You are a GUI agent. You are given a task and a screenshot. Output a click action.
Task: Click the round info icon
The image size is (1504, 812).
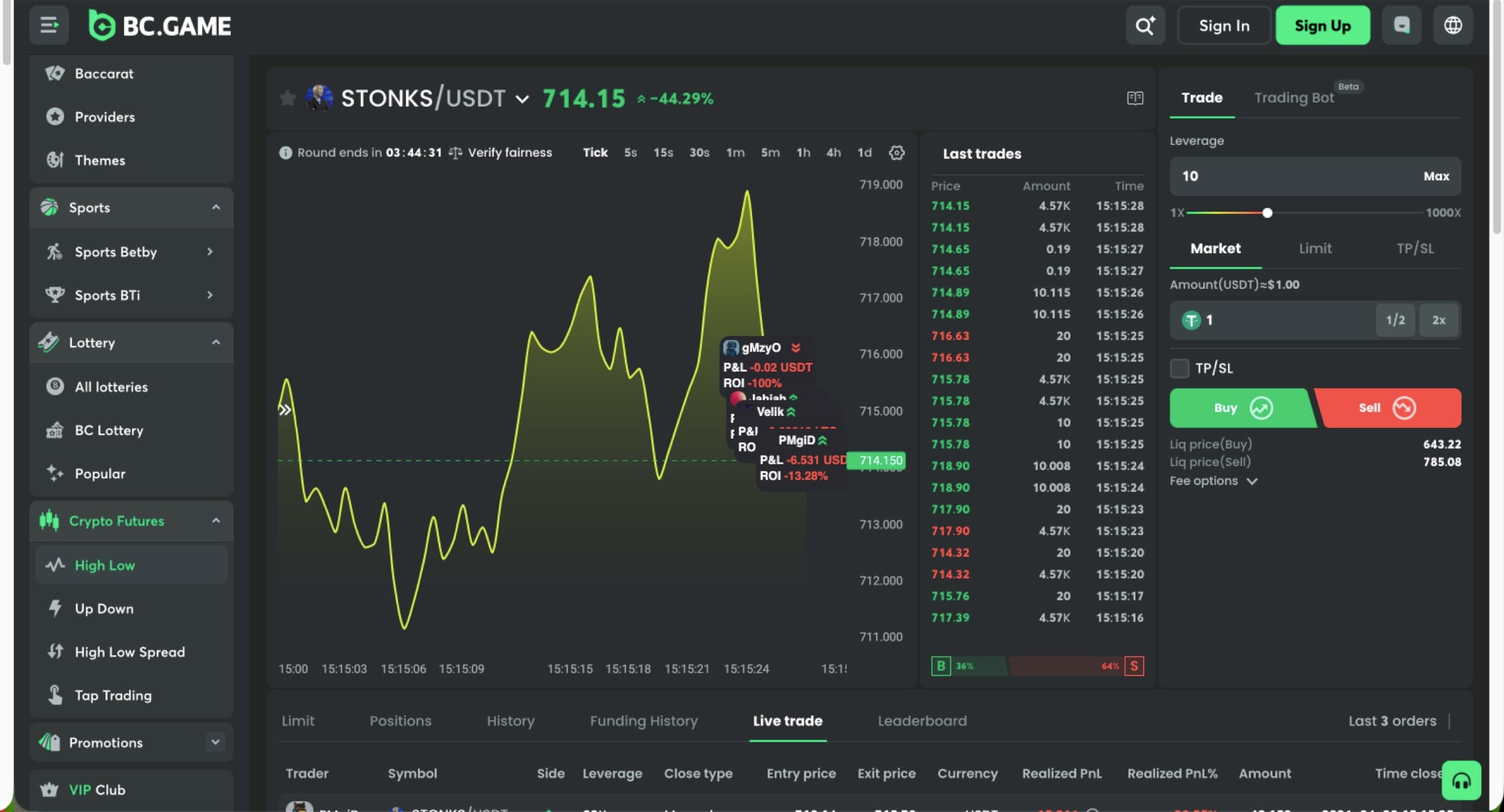(x=285, y=152)
